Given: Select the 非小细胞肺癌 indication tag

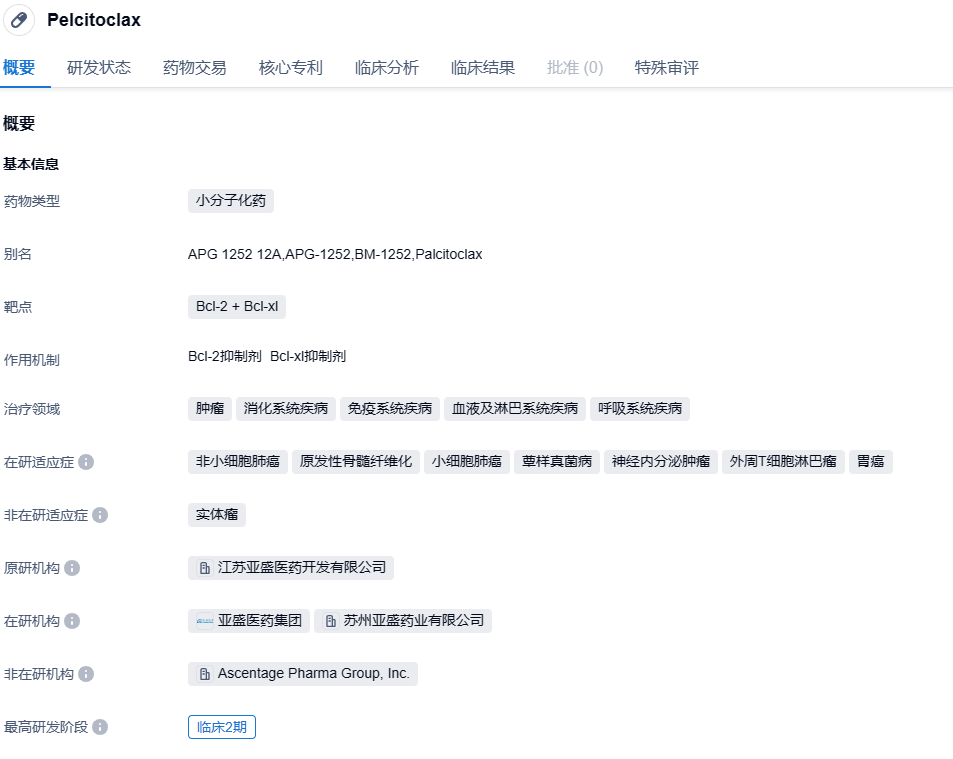Looking at the screenshot, I should (238, 462).
